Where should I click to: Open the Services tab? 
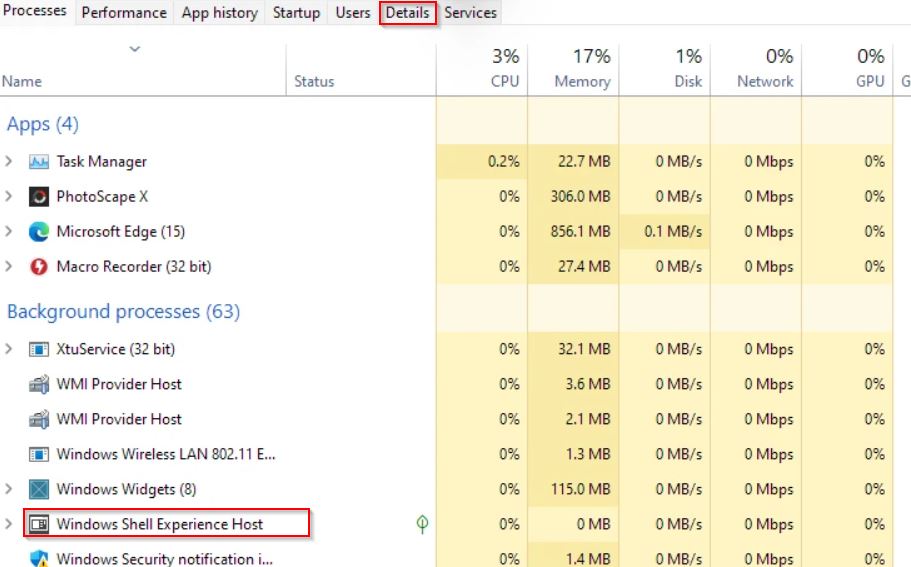click(x=471, y=12)
